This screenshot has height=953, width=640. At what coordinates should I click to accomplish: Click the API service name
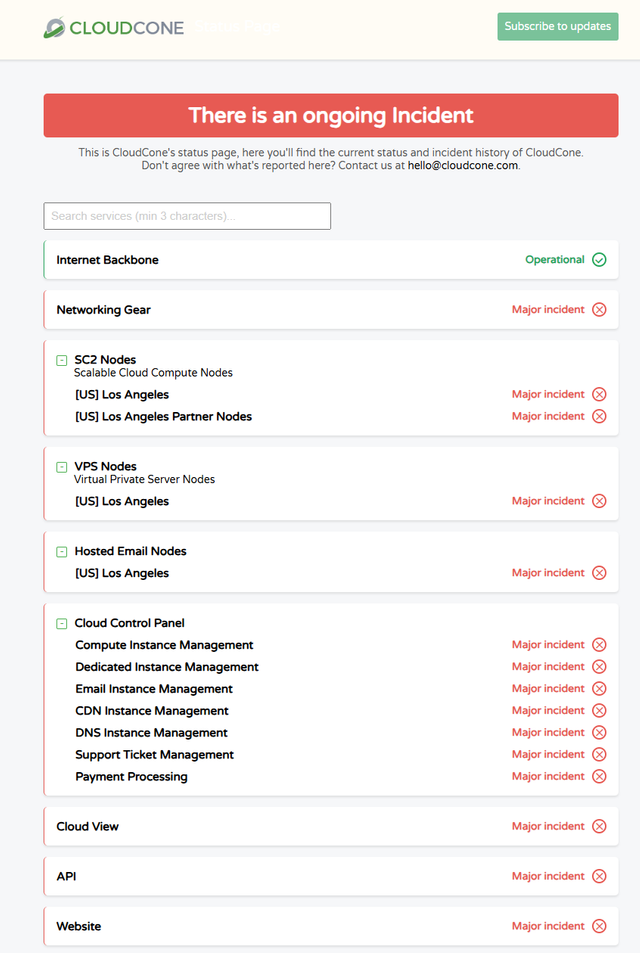point(66,876)
